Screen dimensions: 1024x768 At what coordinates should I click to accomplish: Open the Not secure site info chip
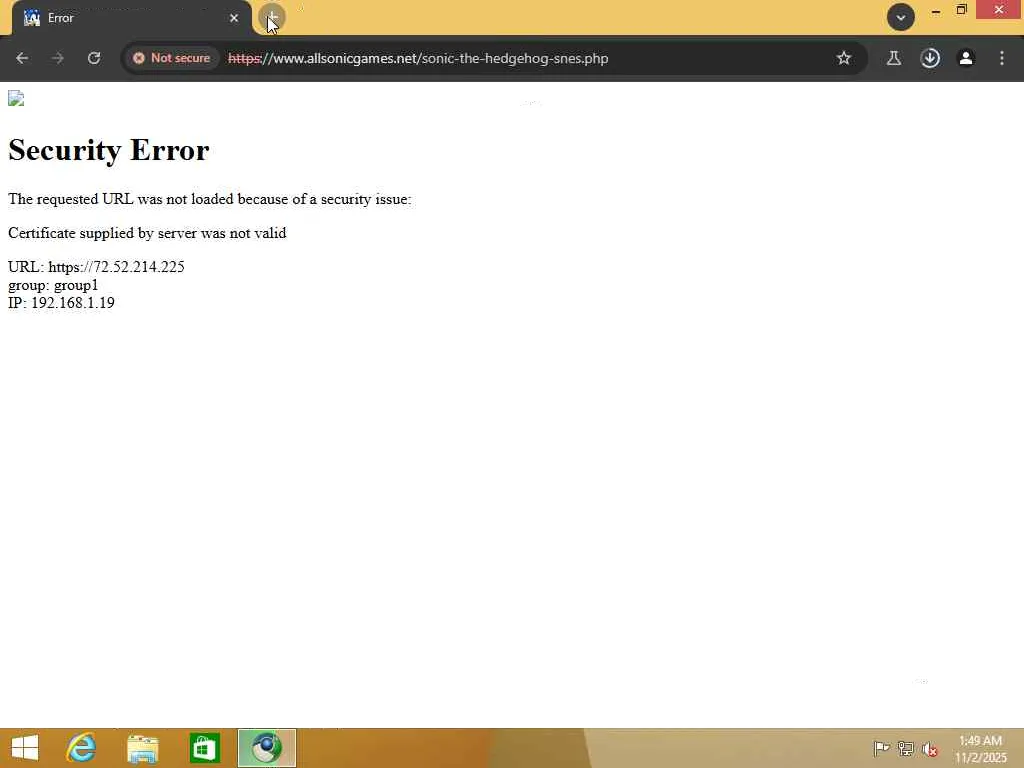172,58
